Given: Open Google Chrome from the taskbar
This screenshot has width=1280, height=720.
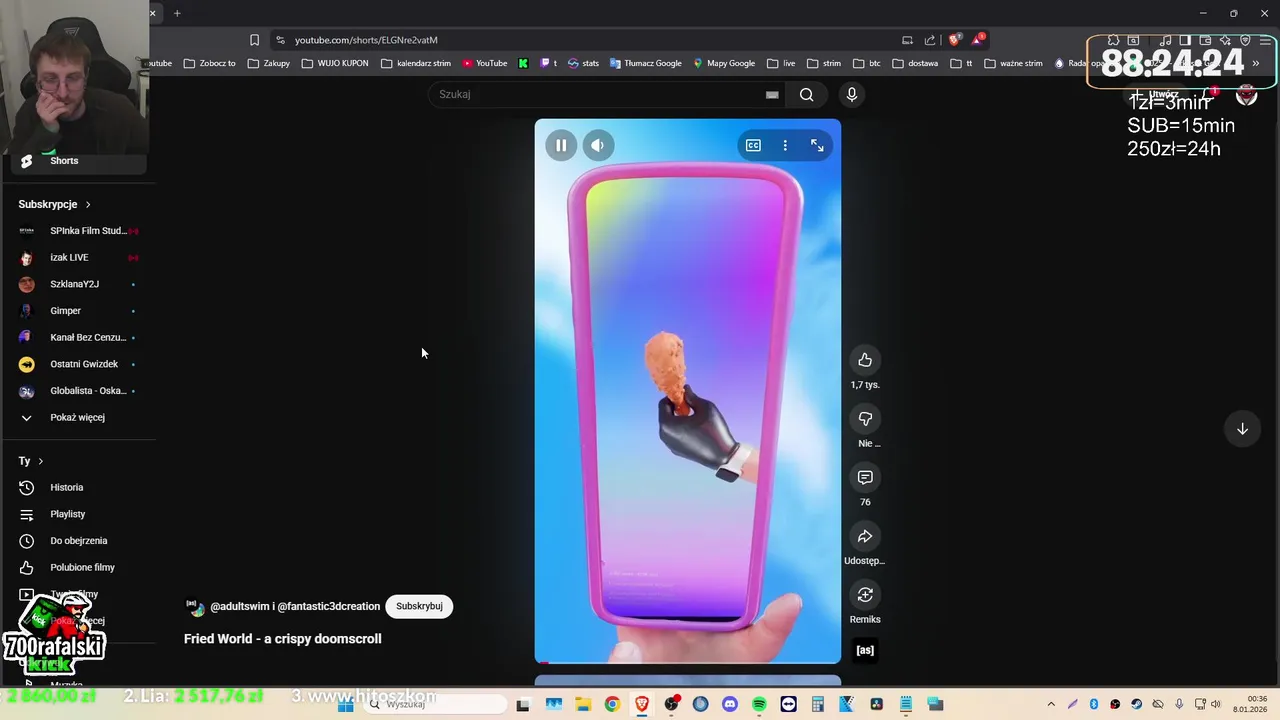Looking at the screenshot, I should pyautogui.click(x=612, y=705).
